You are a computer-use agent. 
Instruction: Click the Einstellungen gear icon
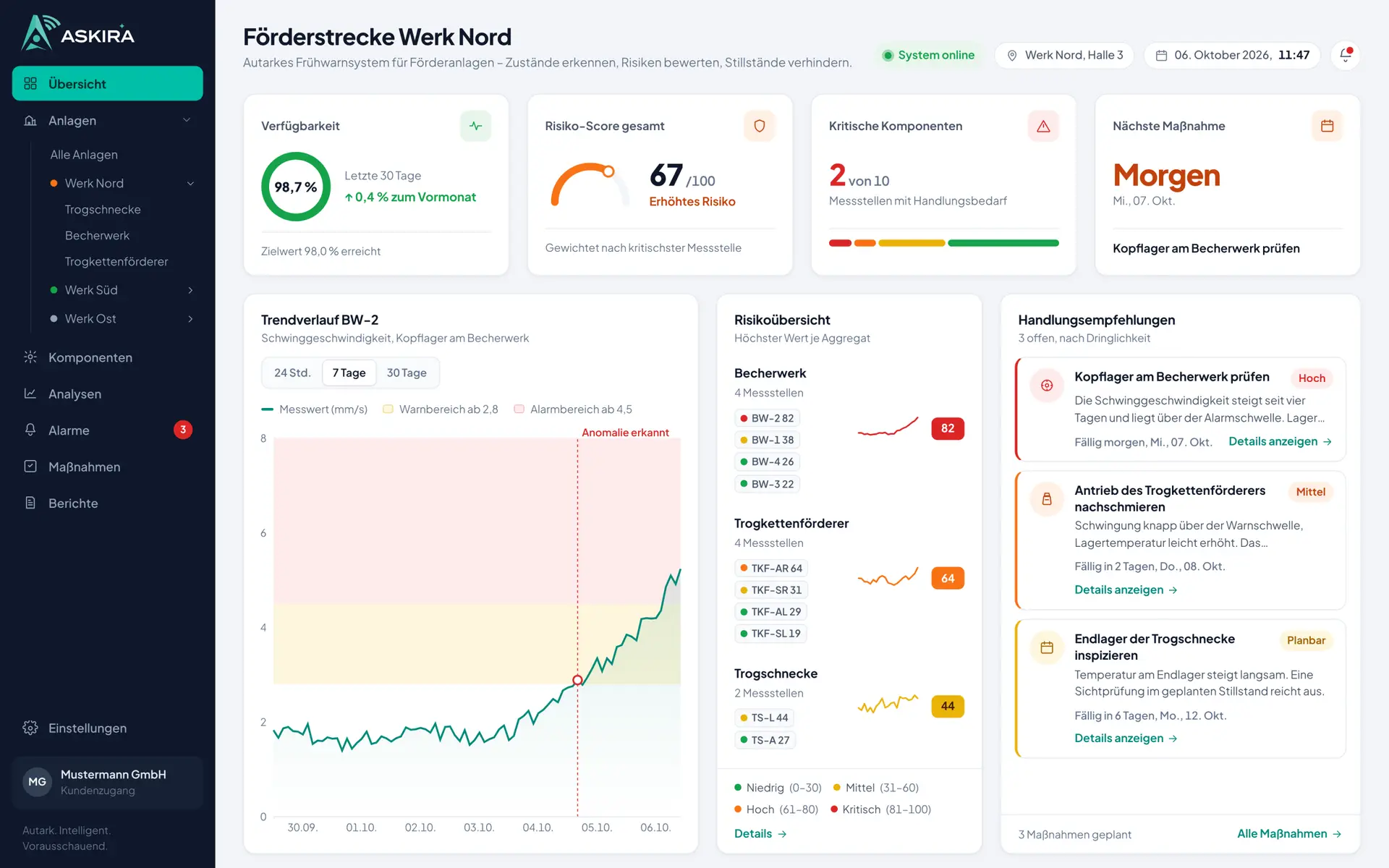click(30, 728)
